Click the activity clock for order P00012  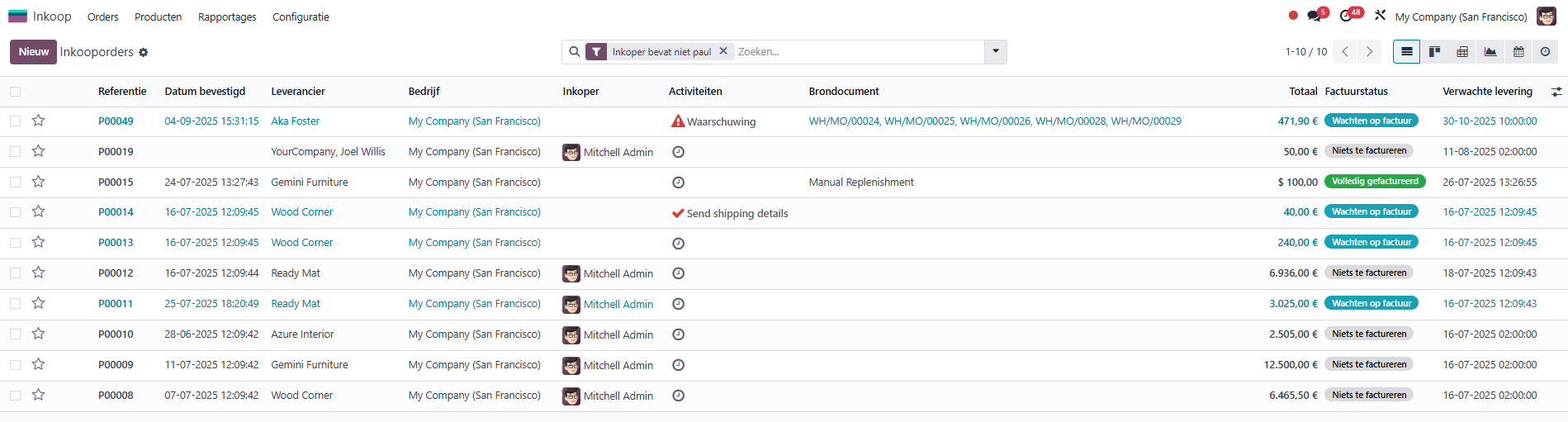(678, 273)
